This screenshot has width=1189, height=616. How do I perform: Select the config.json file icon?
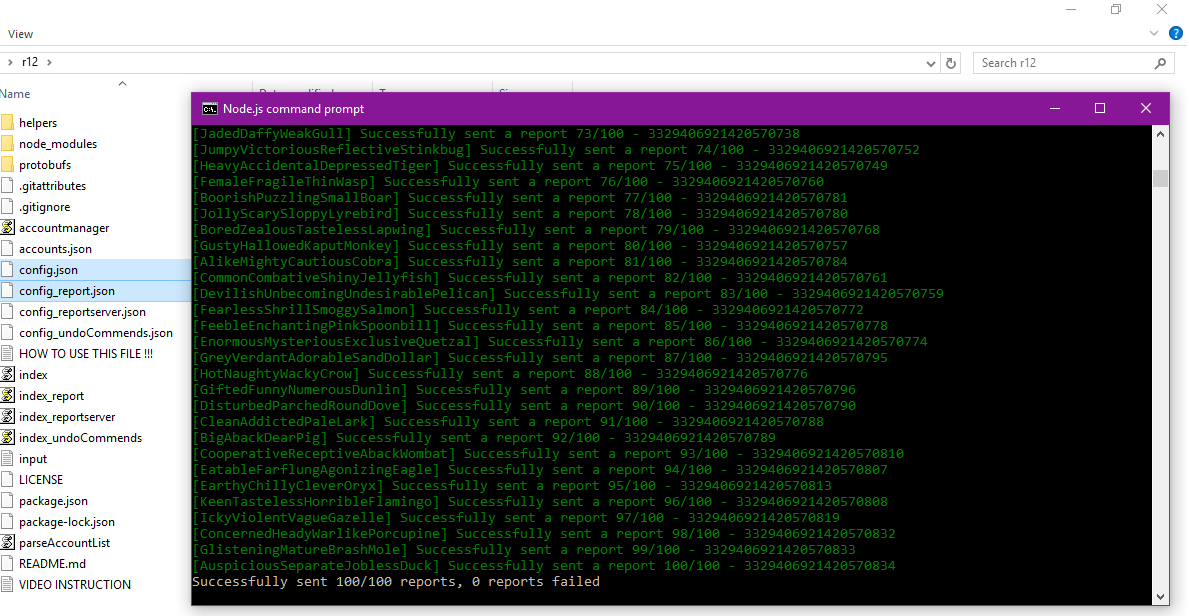8,270
